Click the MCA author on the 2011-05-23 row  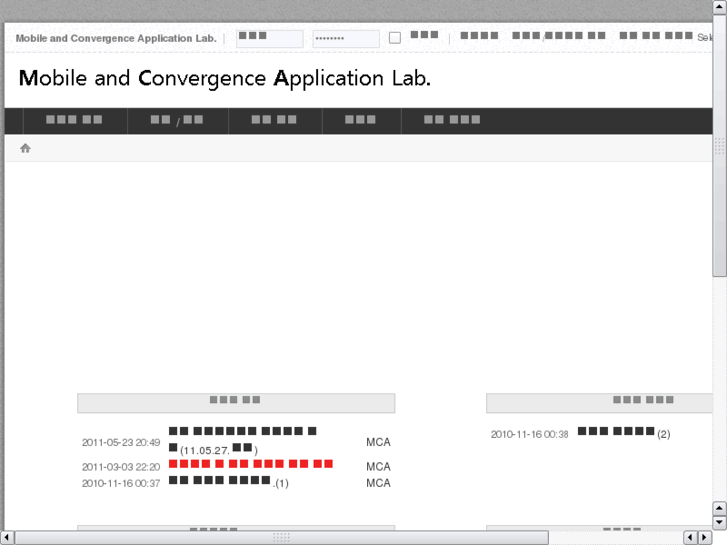378,442
